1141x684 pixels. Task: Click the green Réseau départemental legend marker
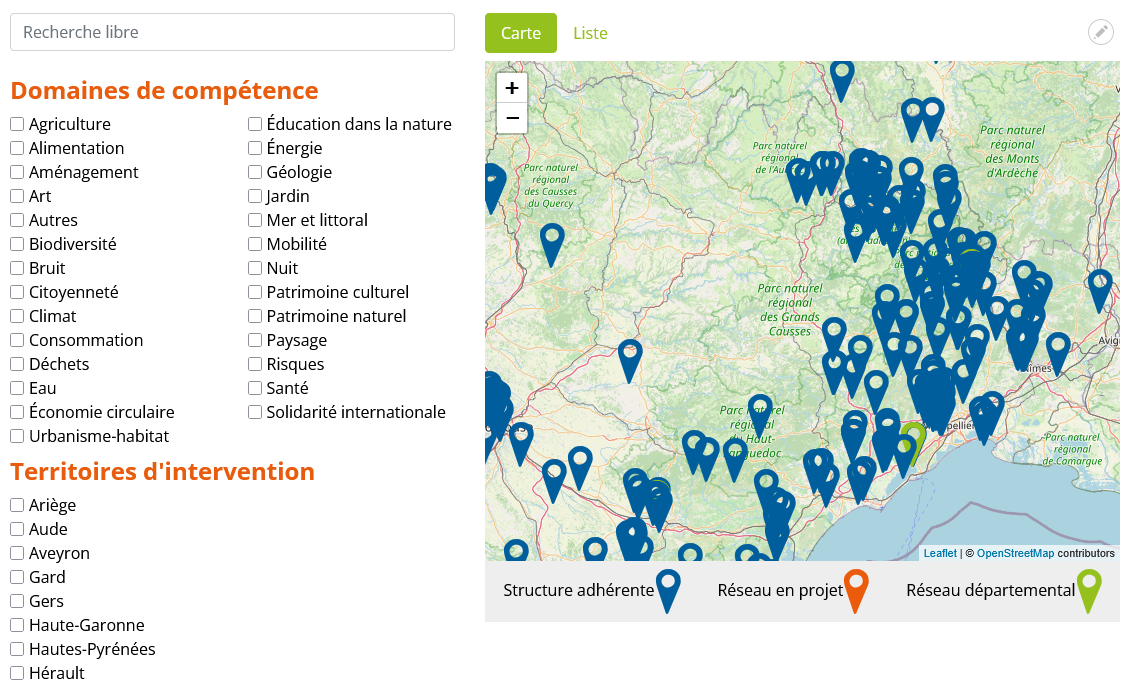pos(1089,589)
